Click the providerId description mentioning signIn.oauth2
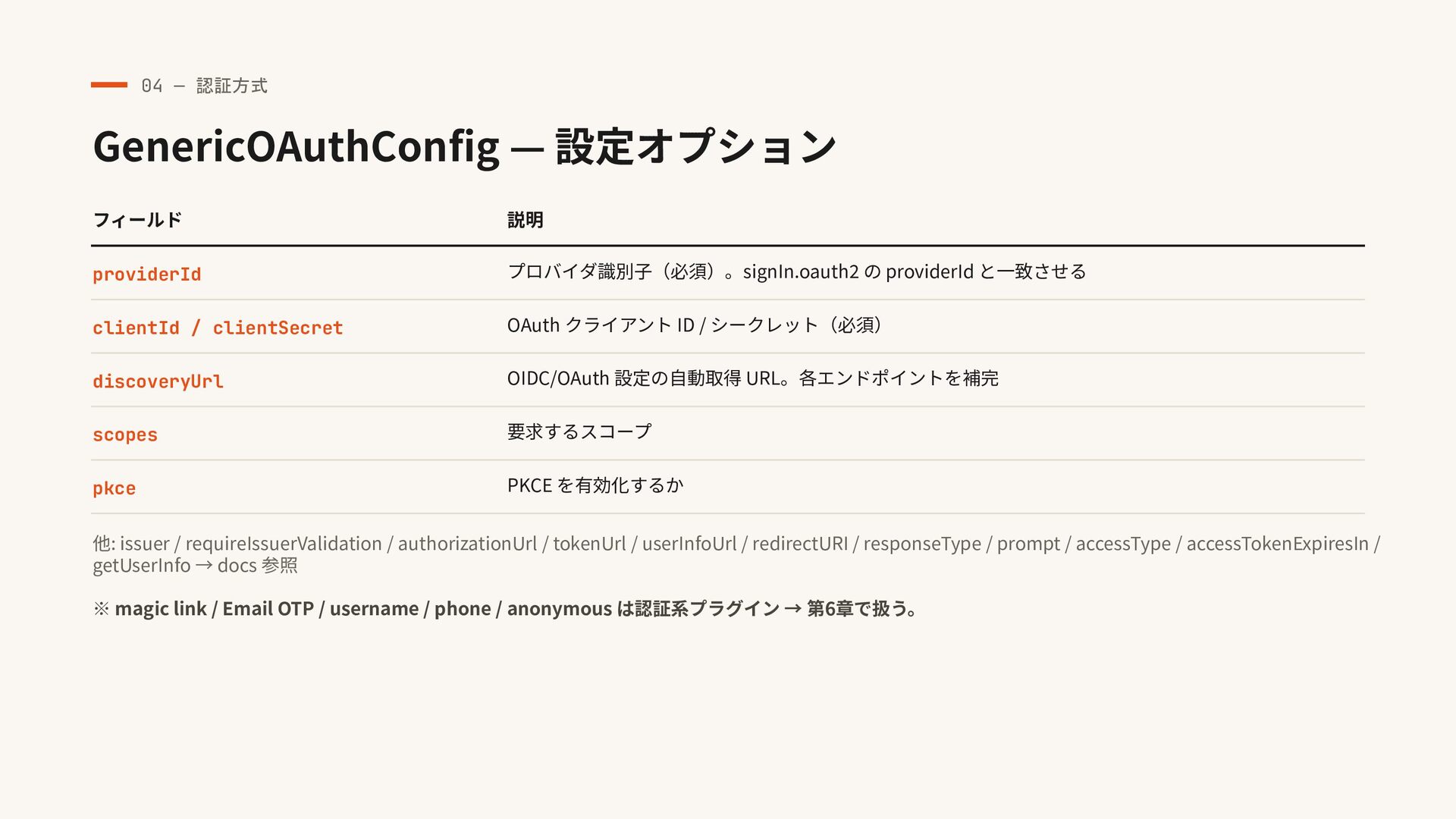This screenshot has height=819, width=1456. coord(797,271)
